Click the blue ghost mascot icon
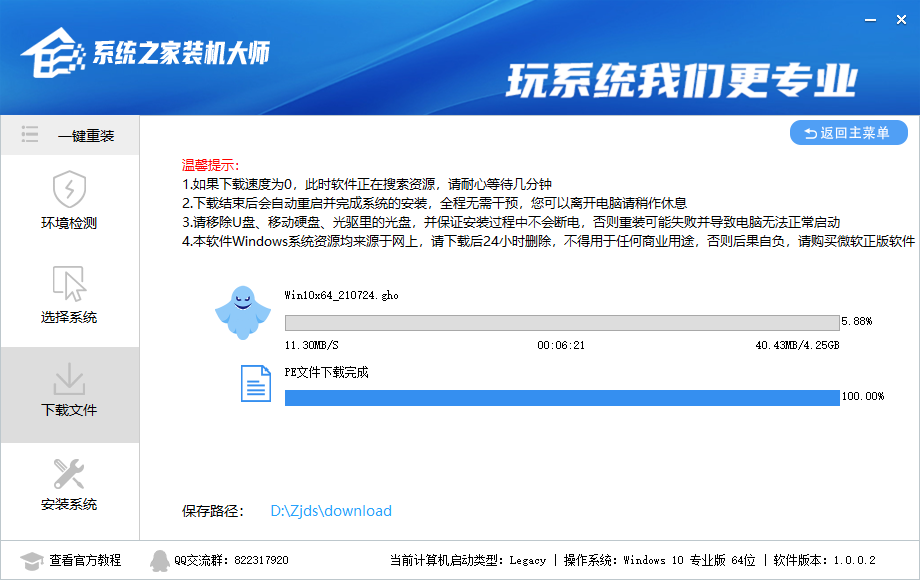This screenshot has height=580, width=920. 243,313
